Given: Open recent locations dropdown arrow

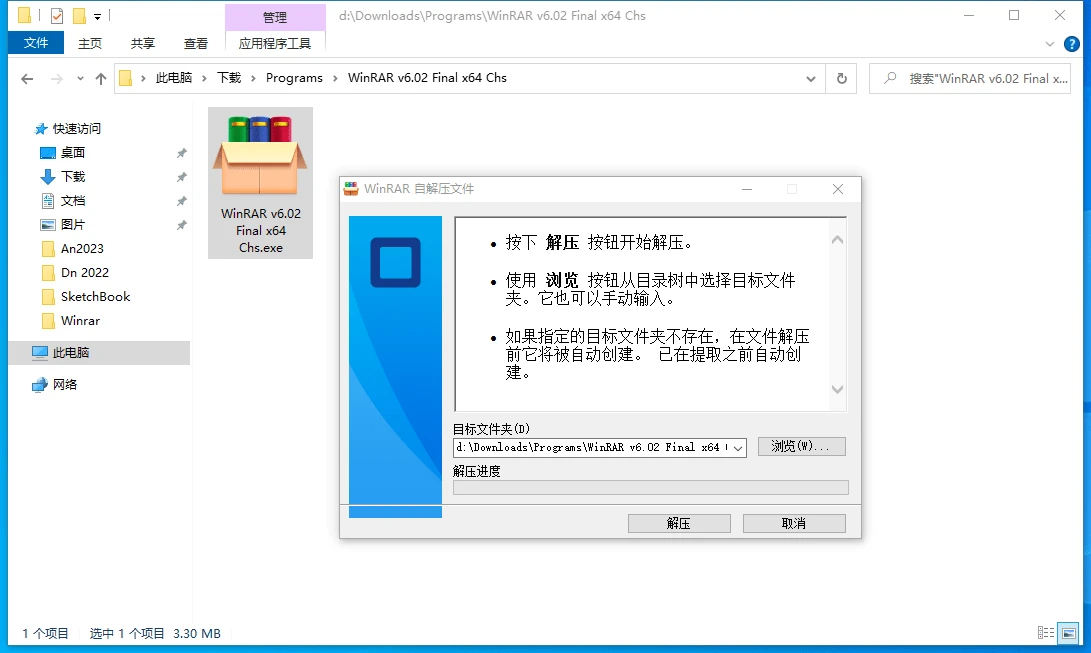Looking at the screenshot, I should (x=80, y=79).
